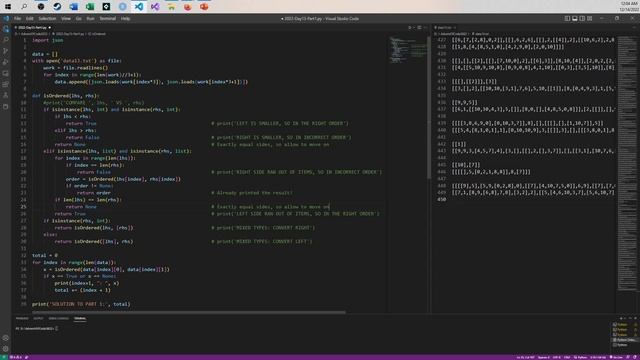Open the View menu
640x360 pixels.
[66, 18]
